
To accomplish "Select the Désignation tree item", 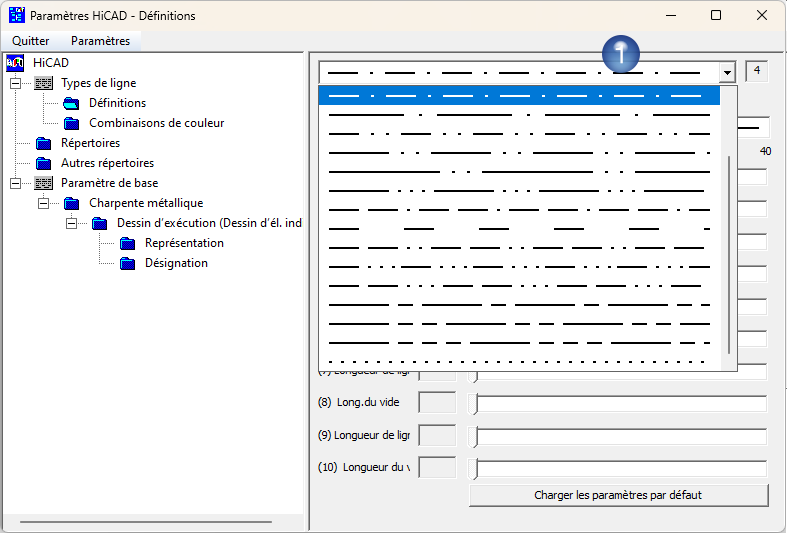I will pos(176,263).
